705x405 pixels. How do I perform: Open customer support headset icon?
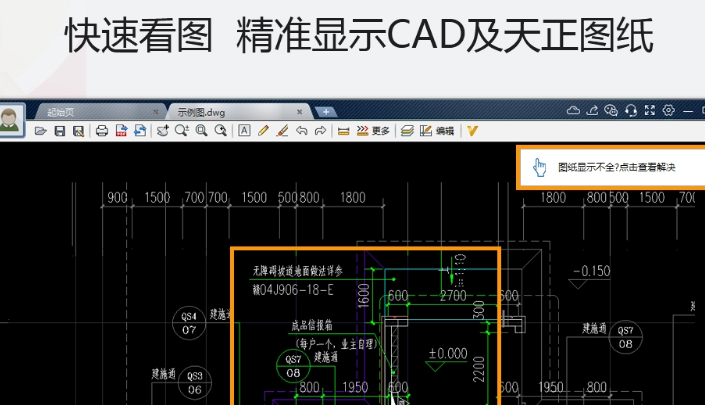pos(631,111)
